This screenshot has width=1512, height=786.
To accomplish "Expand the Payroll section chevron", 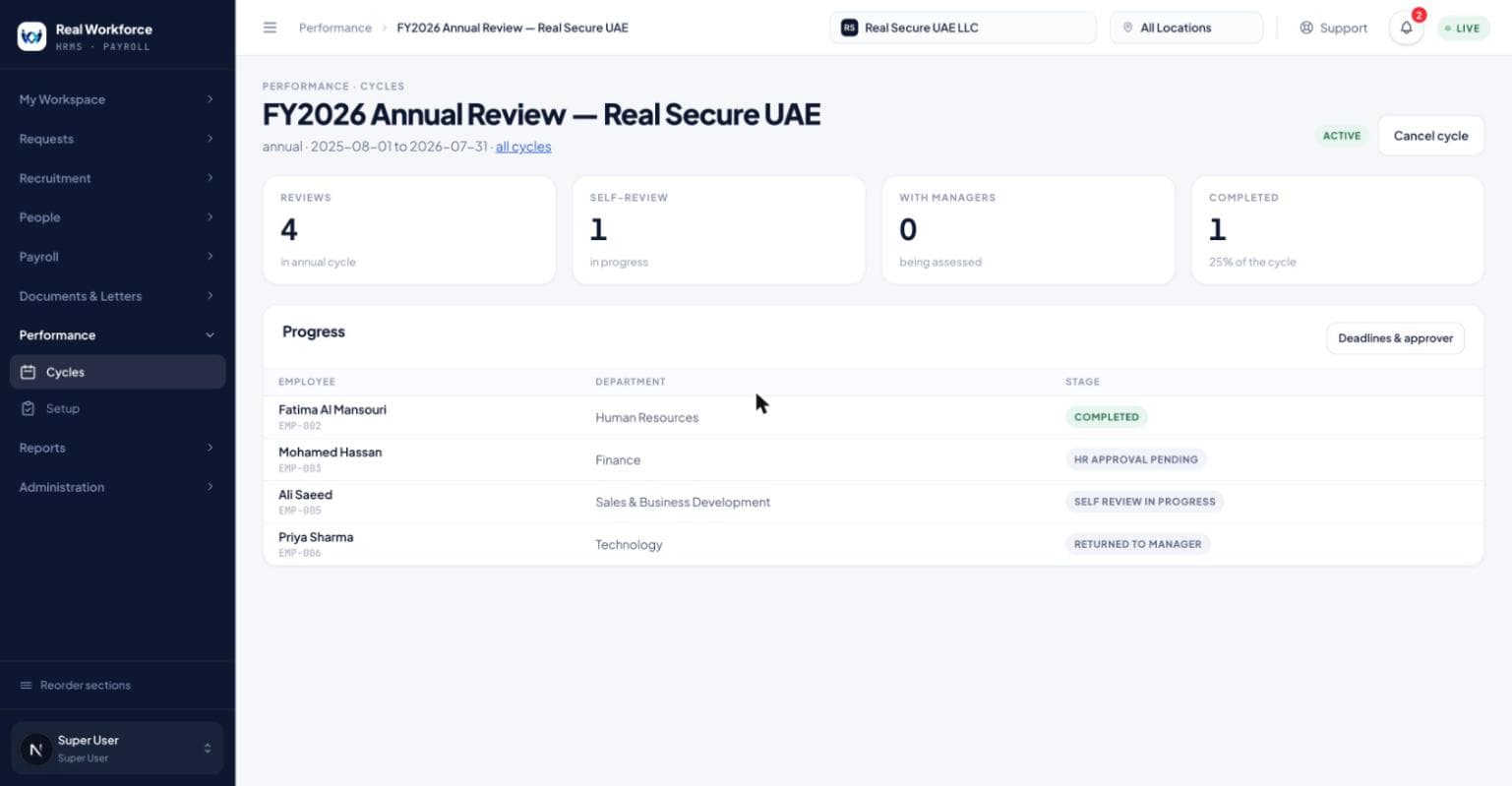I will pyautogui.click(x=210, y=257).
